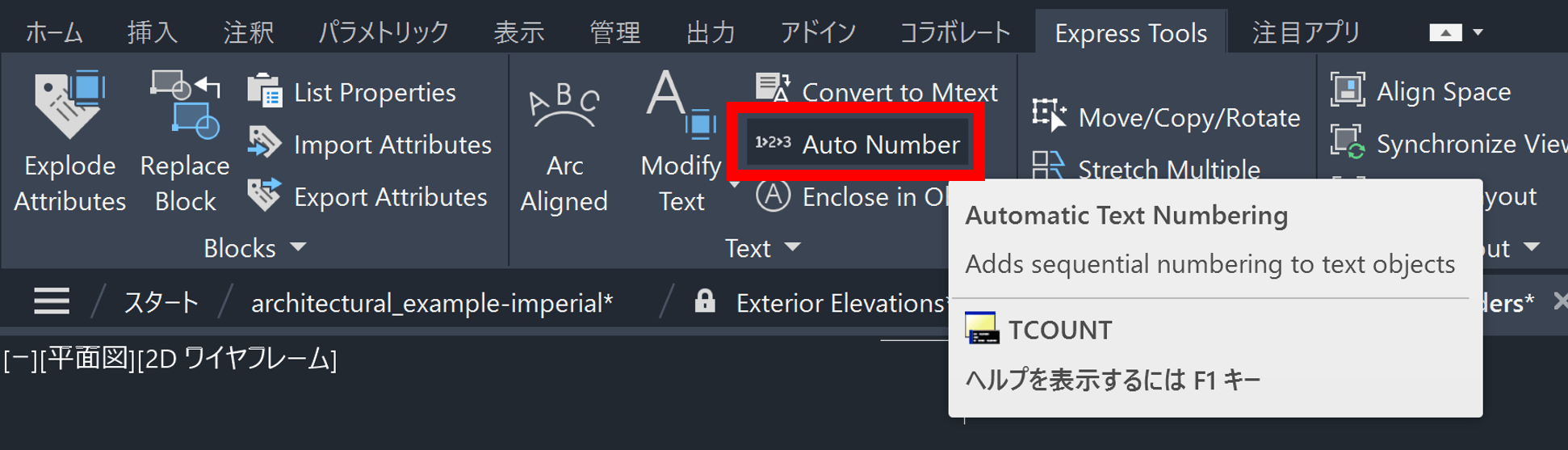This screenshot has width=1568, height=450.
Task: Switch to the ホーム ribbon tab
Action: coord(54,32)
